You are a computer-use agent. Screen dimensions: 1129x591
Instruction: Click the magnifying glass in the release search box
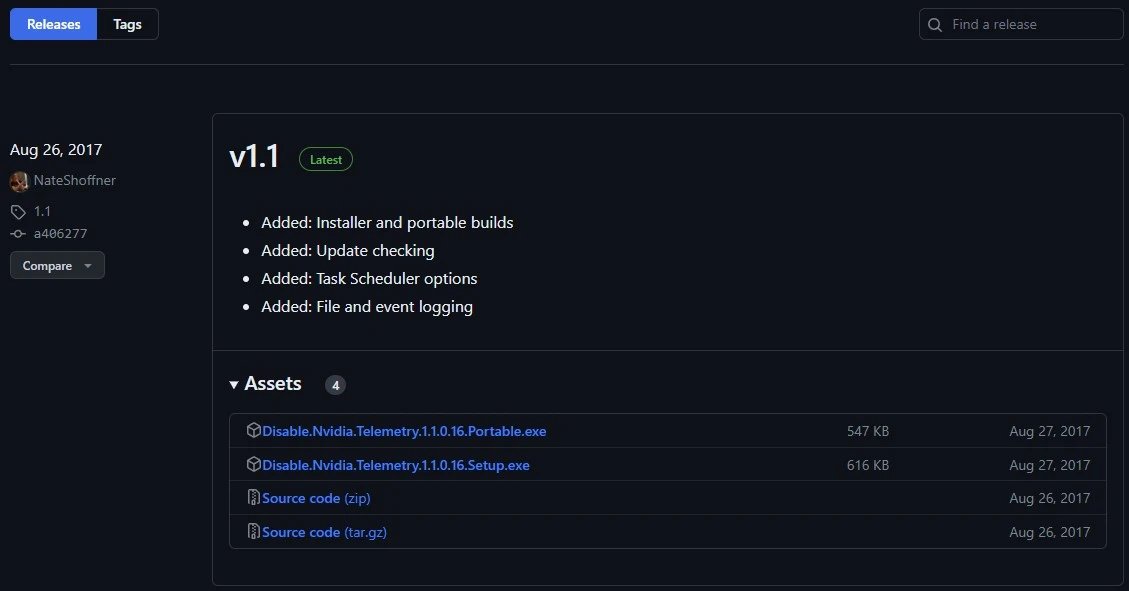(934, 24)
